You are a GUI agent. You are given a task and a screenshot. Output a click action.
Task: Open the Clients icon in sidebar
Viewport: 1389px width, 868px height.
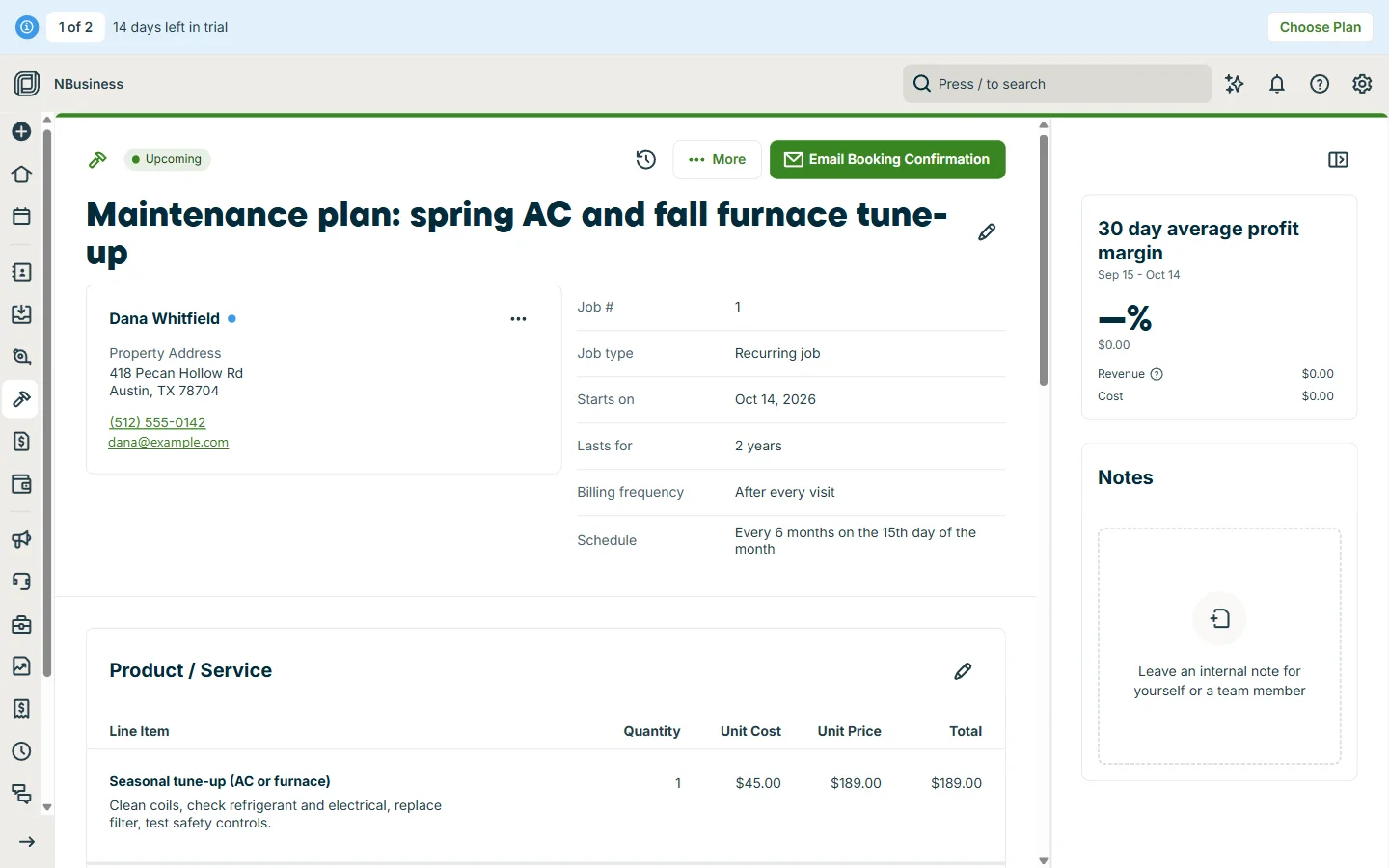(21, 273)
